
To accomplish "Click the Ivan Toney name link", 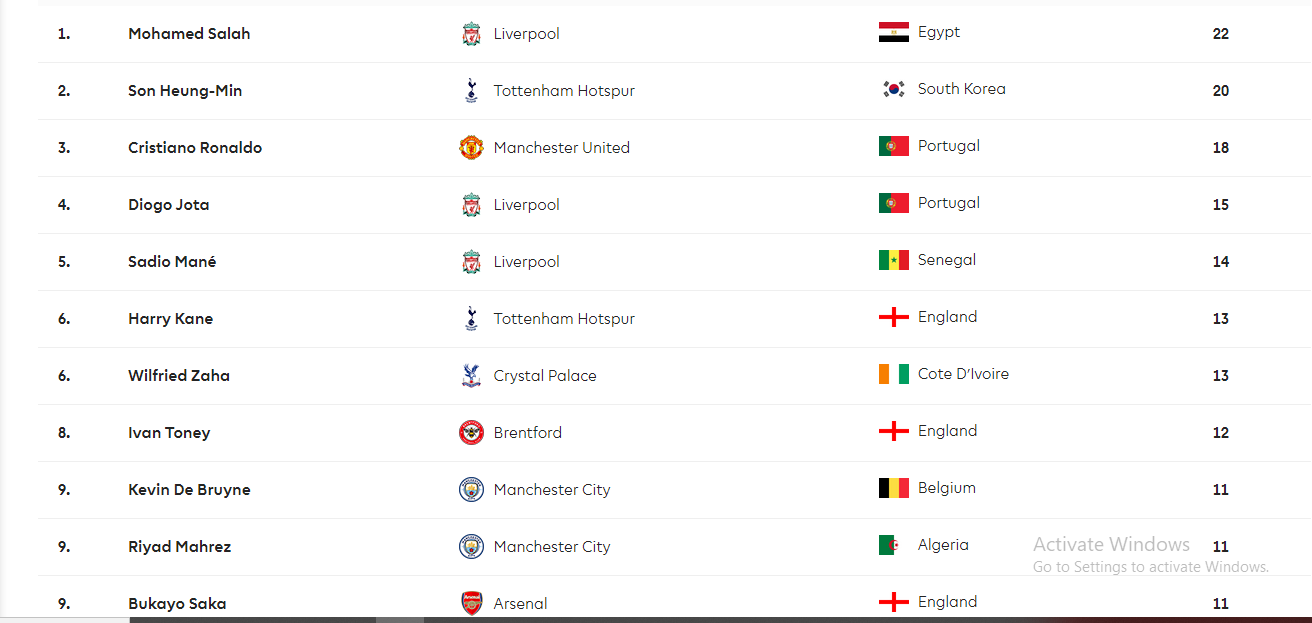I will point(169,433).
